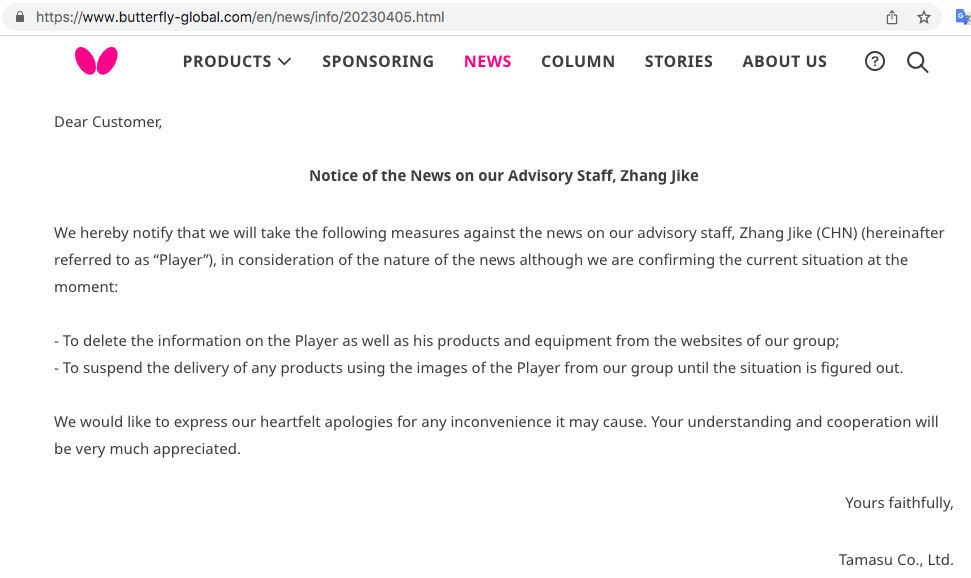
Task: Click the notice heading about Zhang Jike
Action: coord(504,176)
